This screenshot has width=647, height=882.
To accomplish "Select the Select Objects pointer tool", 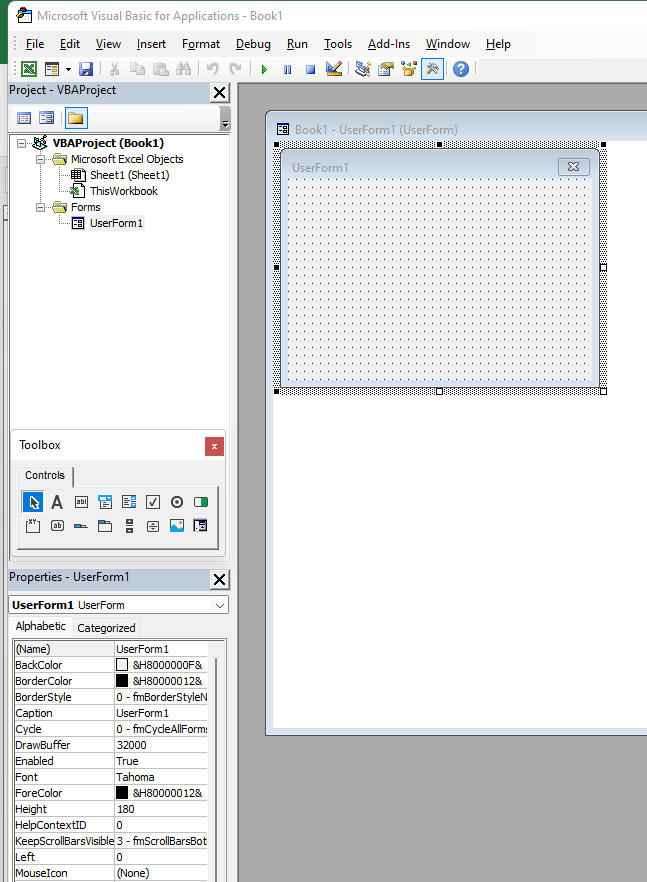I will (33, 502).
